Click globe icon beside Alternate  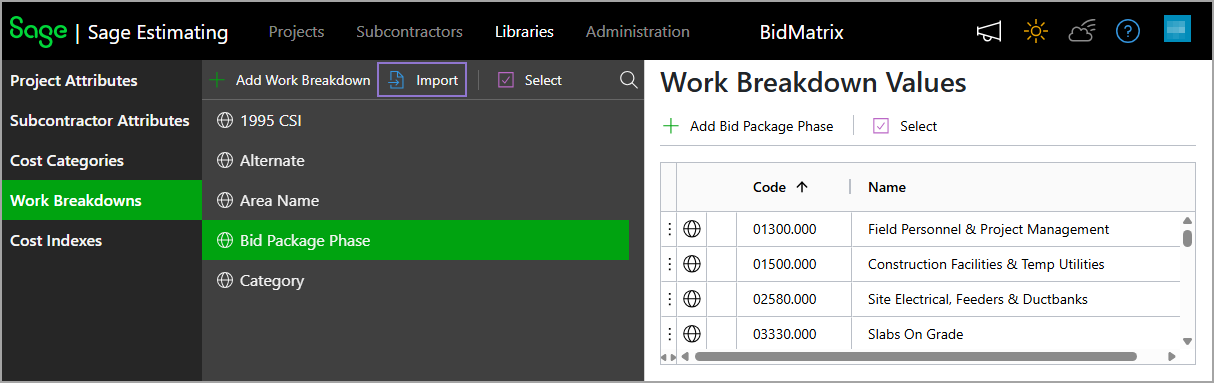point(225,161)
